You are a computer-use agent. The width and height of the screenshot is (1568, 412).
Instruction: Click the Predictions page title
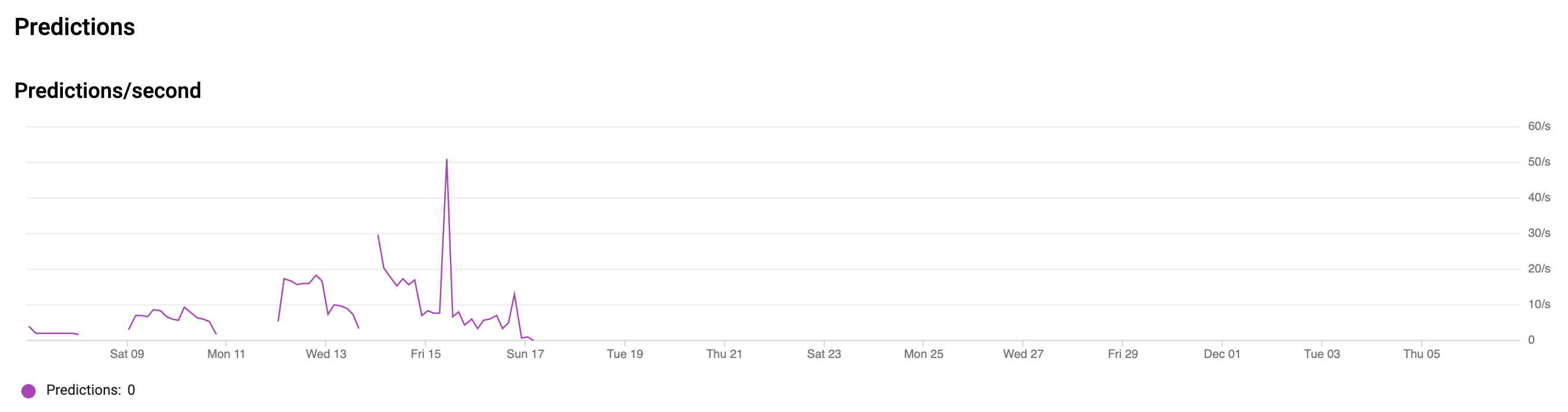pos(74,27)
